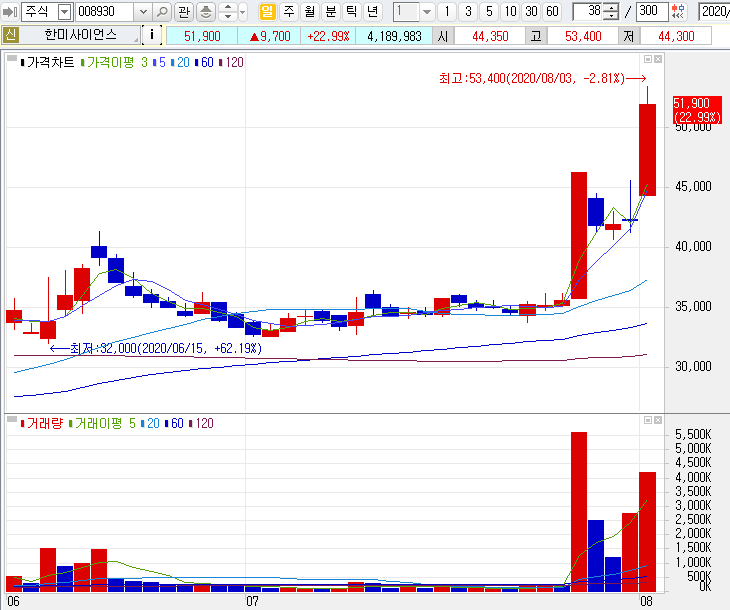
Task: Click the high price 53,400 value
Action: tap(583, 36)
